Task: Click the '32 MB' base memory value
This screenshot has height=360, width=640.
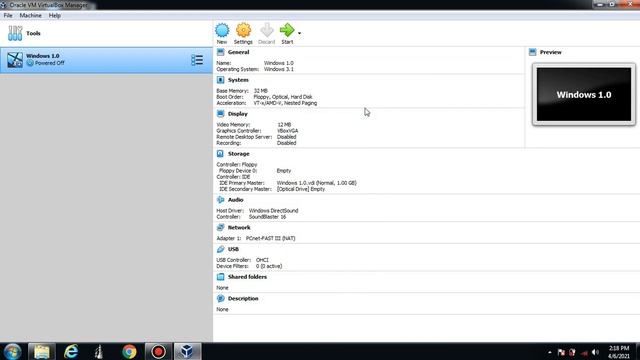Action: tap(260, 91)
